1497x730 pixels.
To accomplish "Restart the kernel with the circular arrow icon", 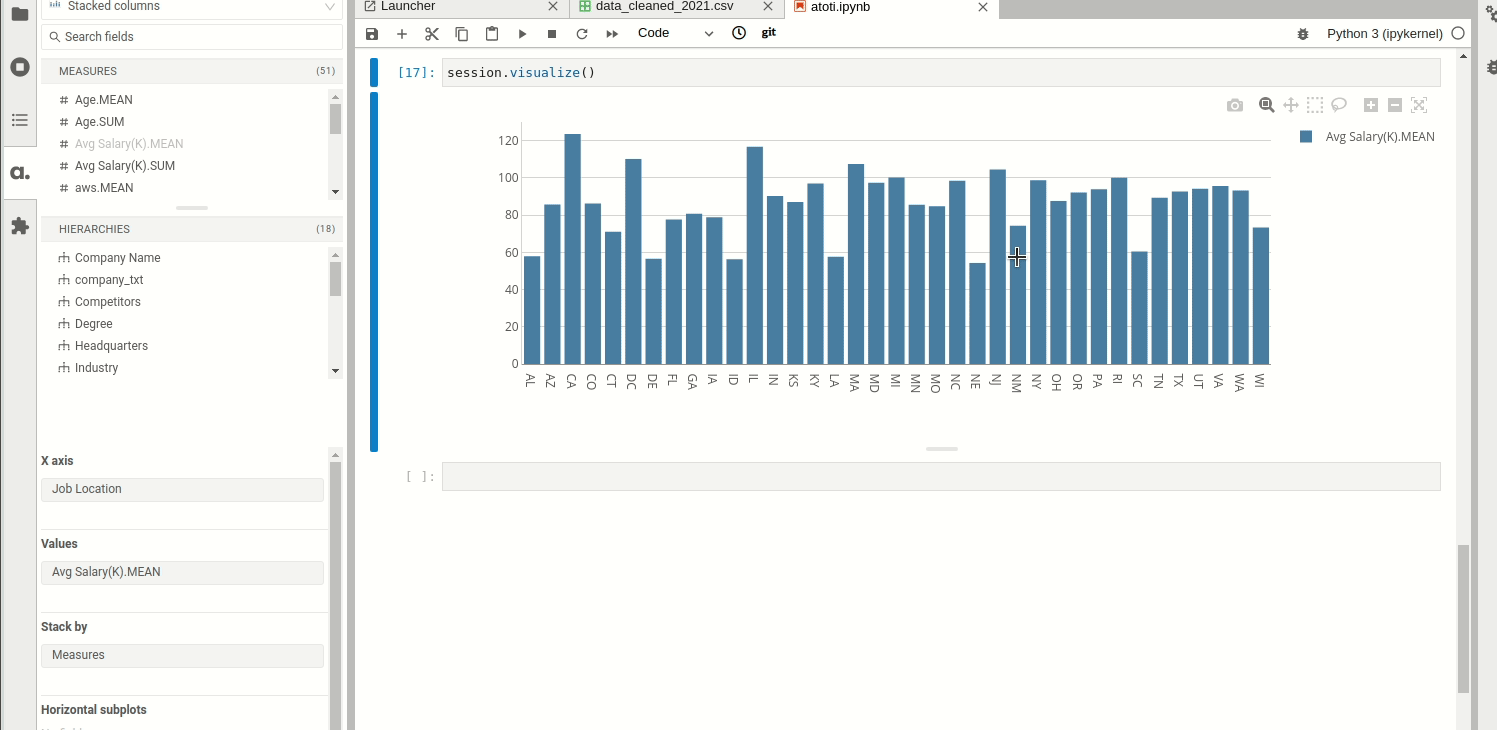I will pyautogui.click(x=582, y=34).
